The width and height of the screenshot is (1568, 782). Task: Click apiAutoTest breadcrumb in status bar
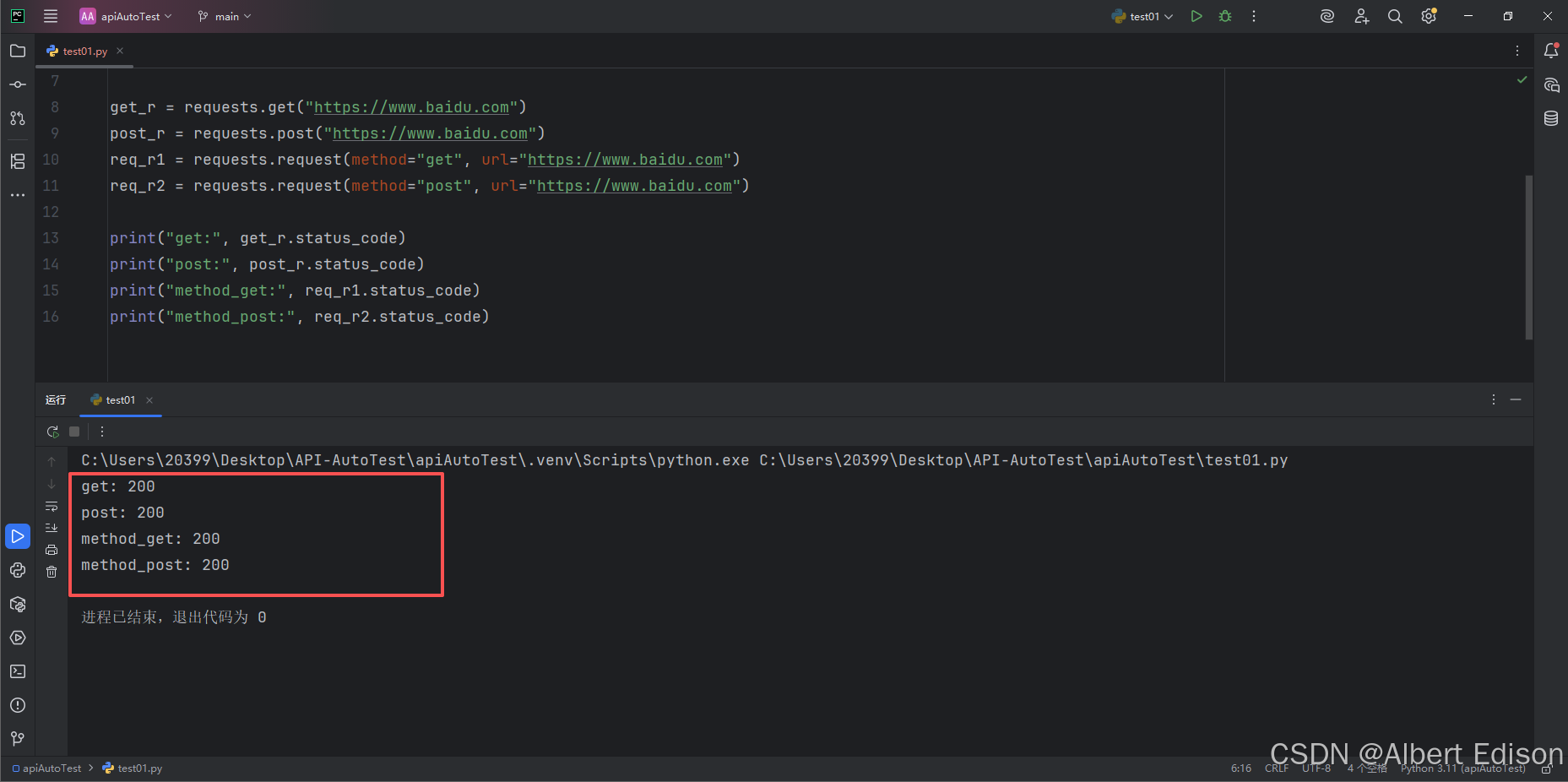(x=47, y=768)
